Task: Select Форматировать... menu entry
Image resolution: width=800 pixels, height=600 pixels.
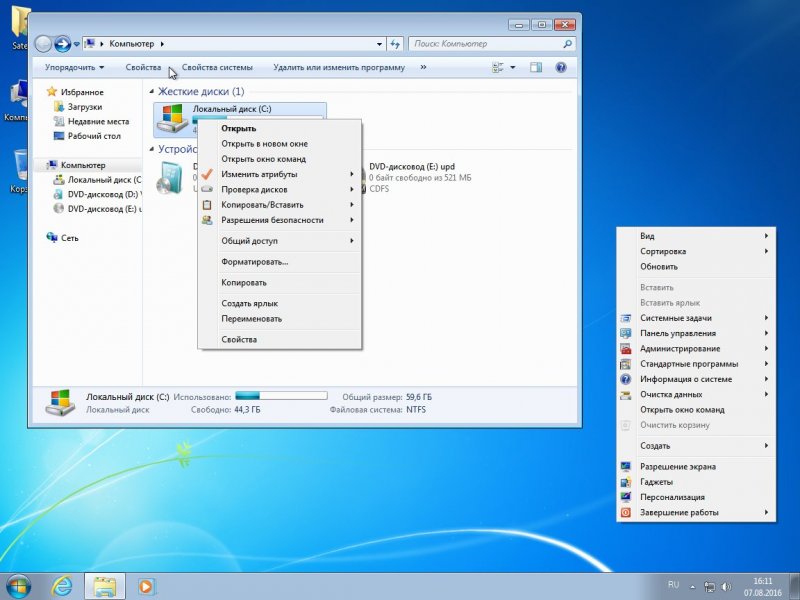Action: pyautogui.click(x=280, y=262)
